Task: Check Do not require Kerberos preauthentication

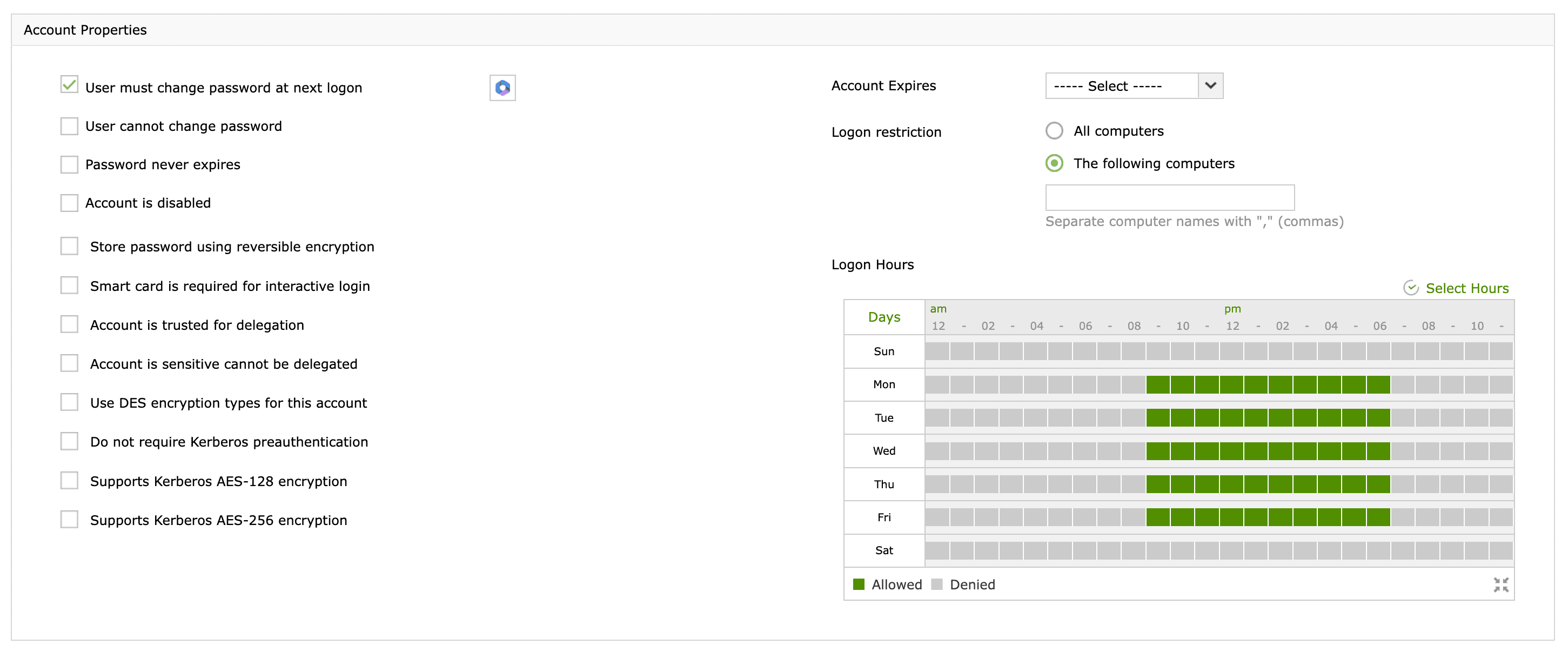Action: tap(69, 441)
